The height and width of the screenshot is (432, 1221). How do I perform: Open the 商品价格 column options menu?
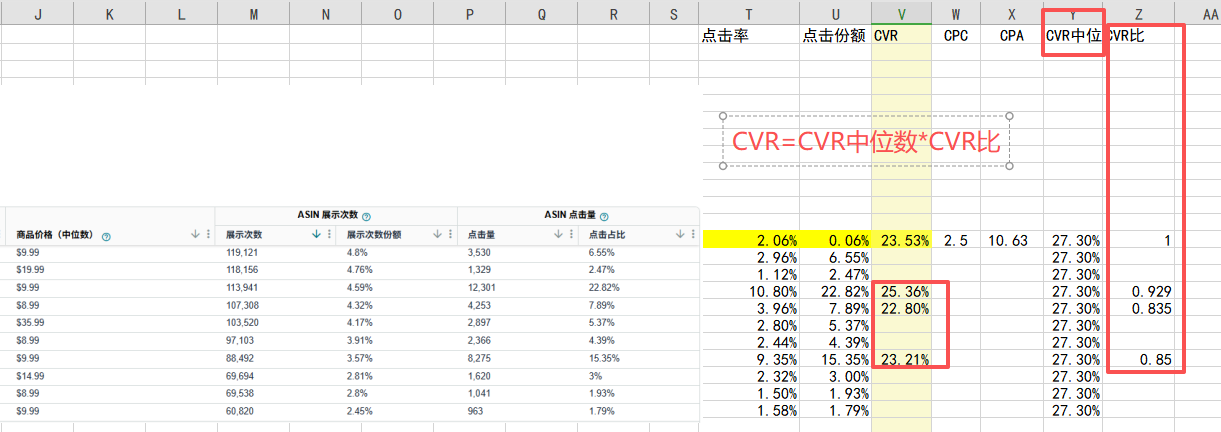(x=207, y=235)
